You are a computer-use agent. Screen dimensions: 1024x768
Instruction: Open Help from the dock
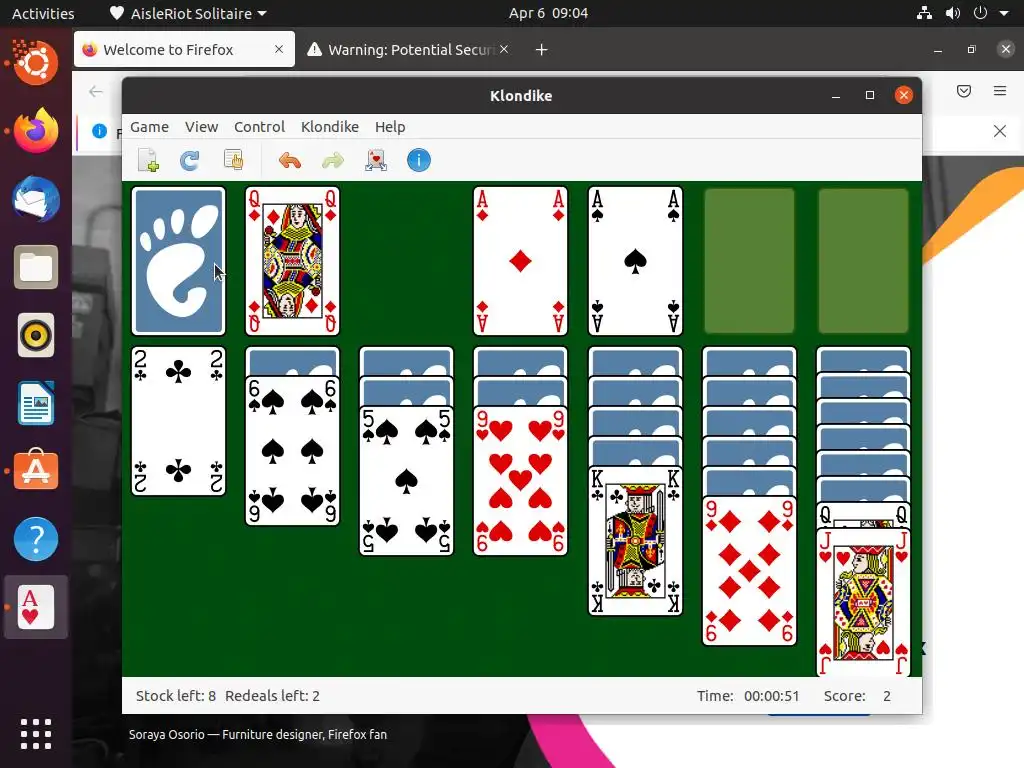click(x=36, y=539)
